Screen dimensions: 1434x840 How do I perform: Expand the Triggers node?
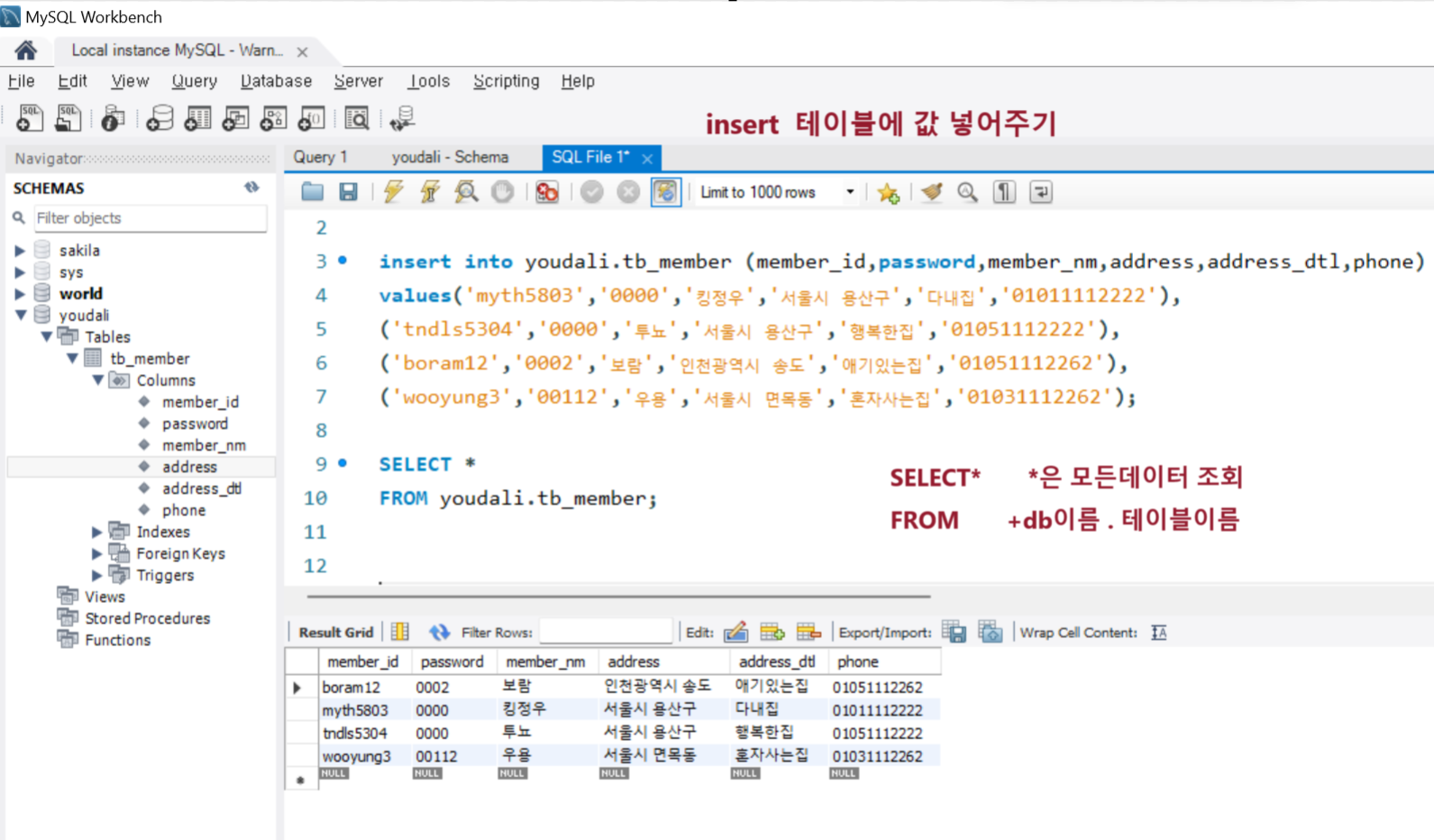click(97, 575)
